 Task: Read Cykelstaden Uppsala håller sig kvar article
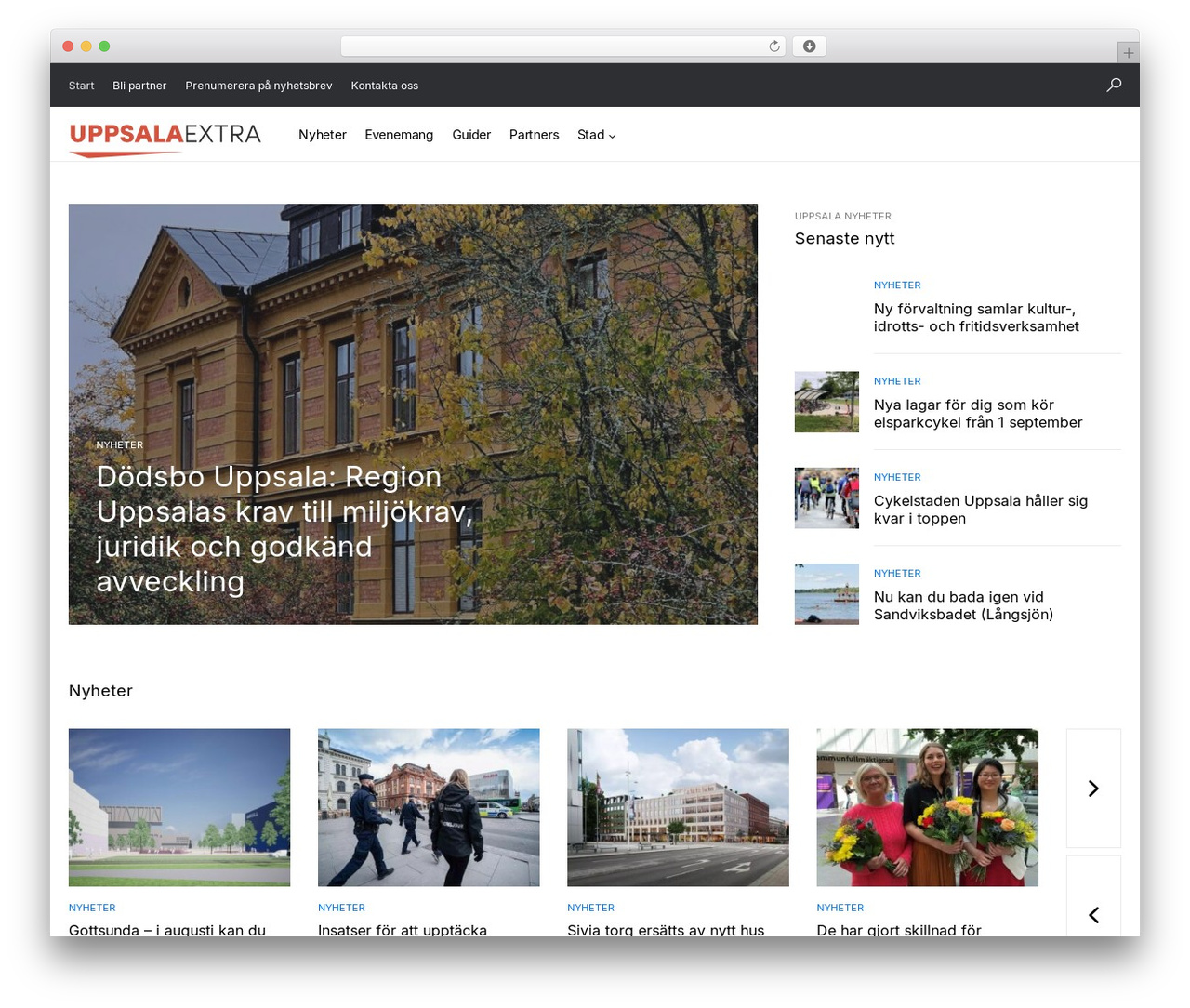click(x=981, y=510)
